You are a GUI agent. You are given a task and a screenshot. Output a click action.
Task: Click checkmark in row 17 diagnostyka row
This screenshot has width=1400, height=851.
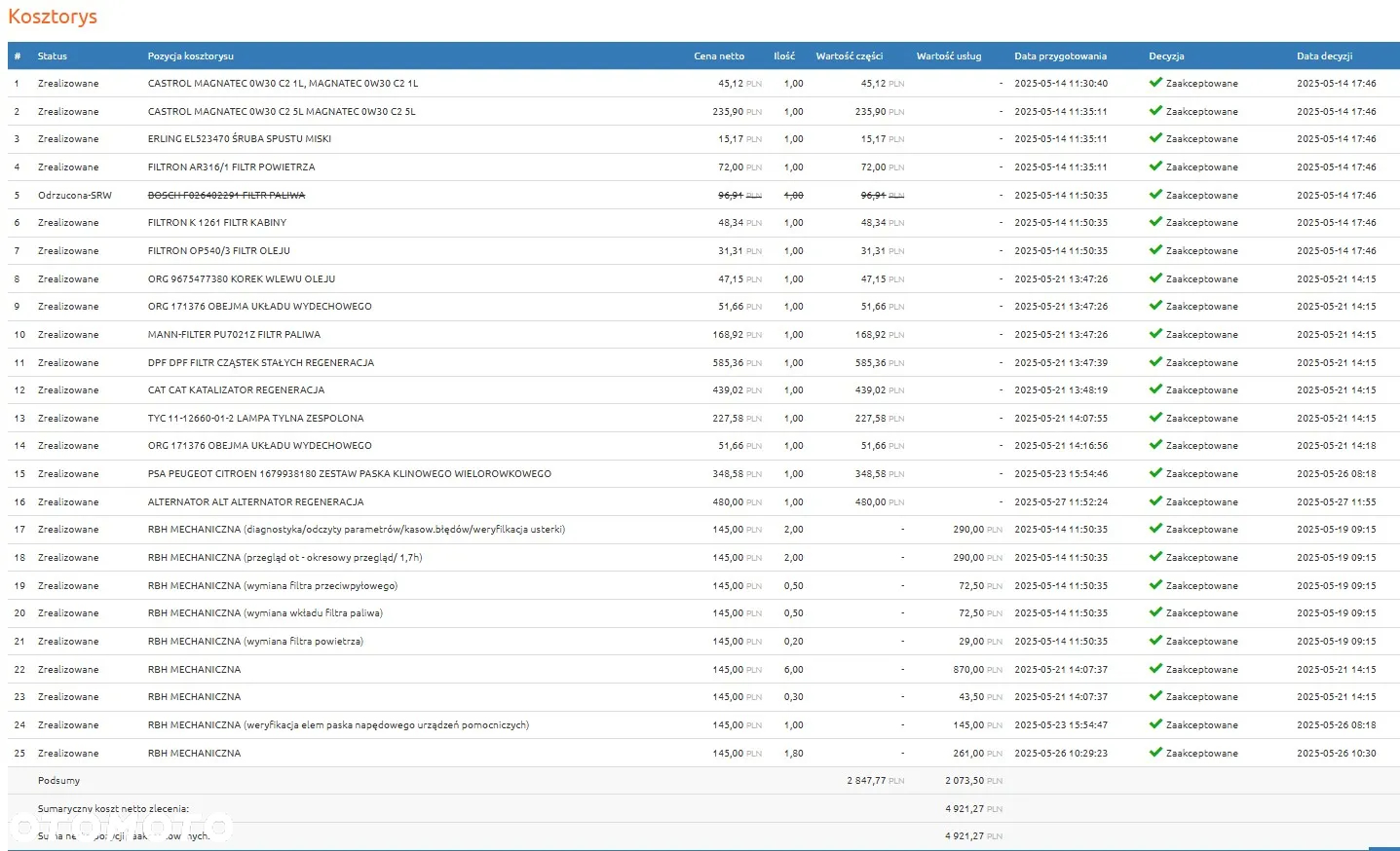(x=1155, y=529)
